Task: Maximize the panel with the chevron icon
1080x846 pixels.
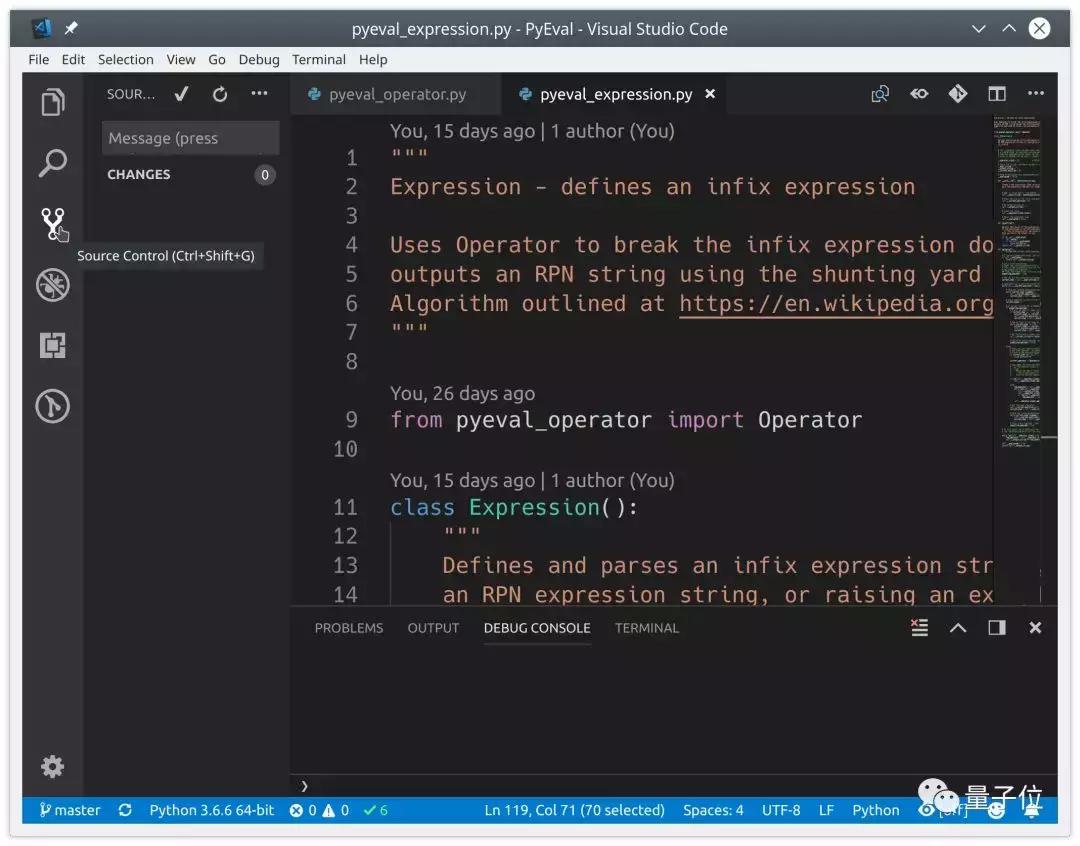Action: click(957, 628)
